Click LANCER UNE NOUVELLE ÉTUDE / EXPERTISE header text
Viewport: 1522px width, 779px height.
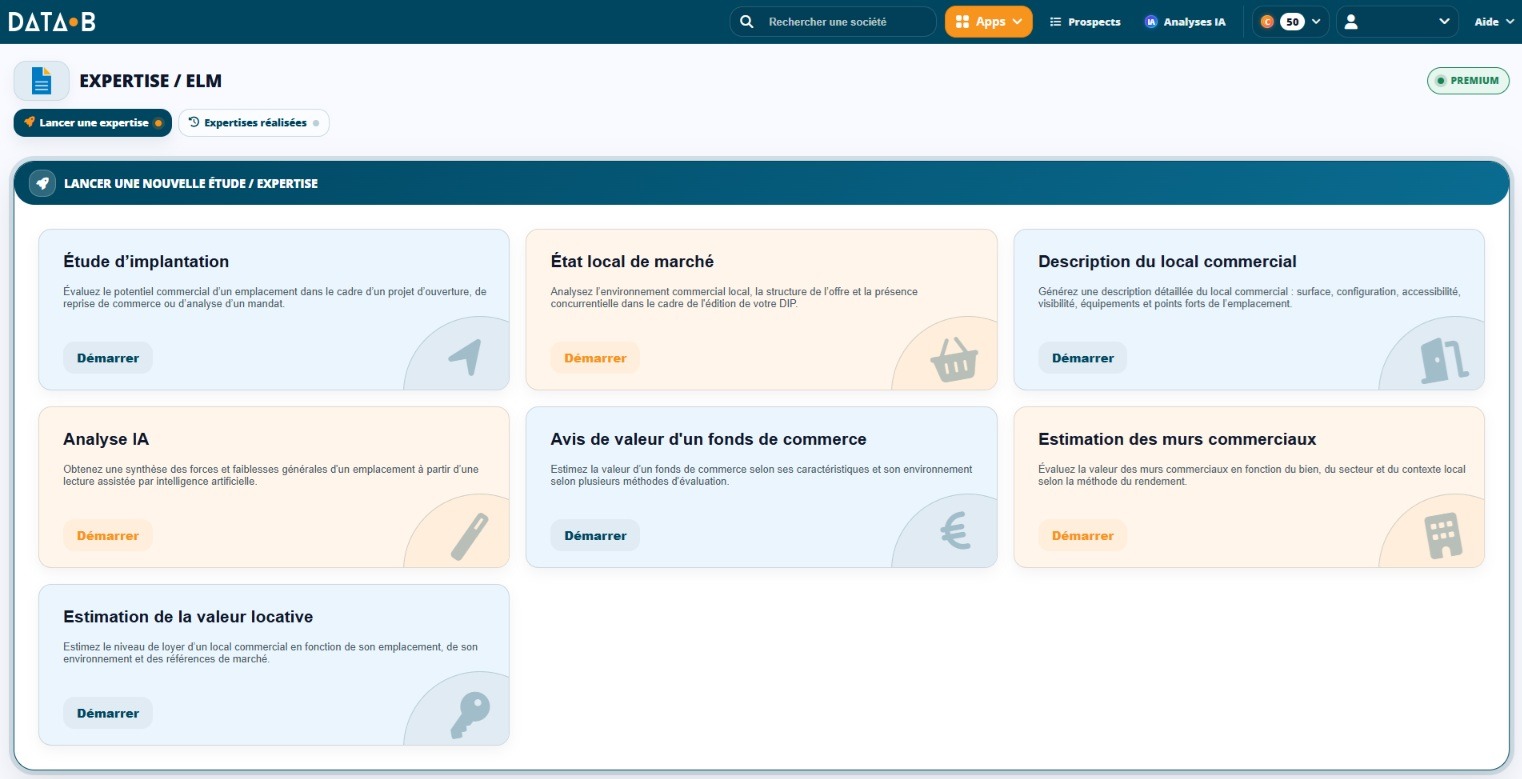pos(191,184)
